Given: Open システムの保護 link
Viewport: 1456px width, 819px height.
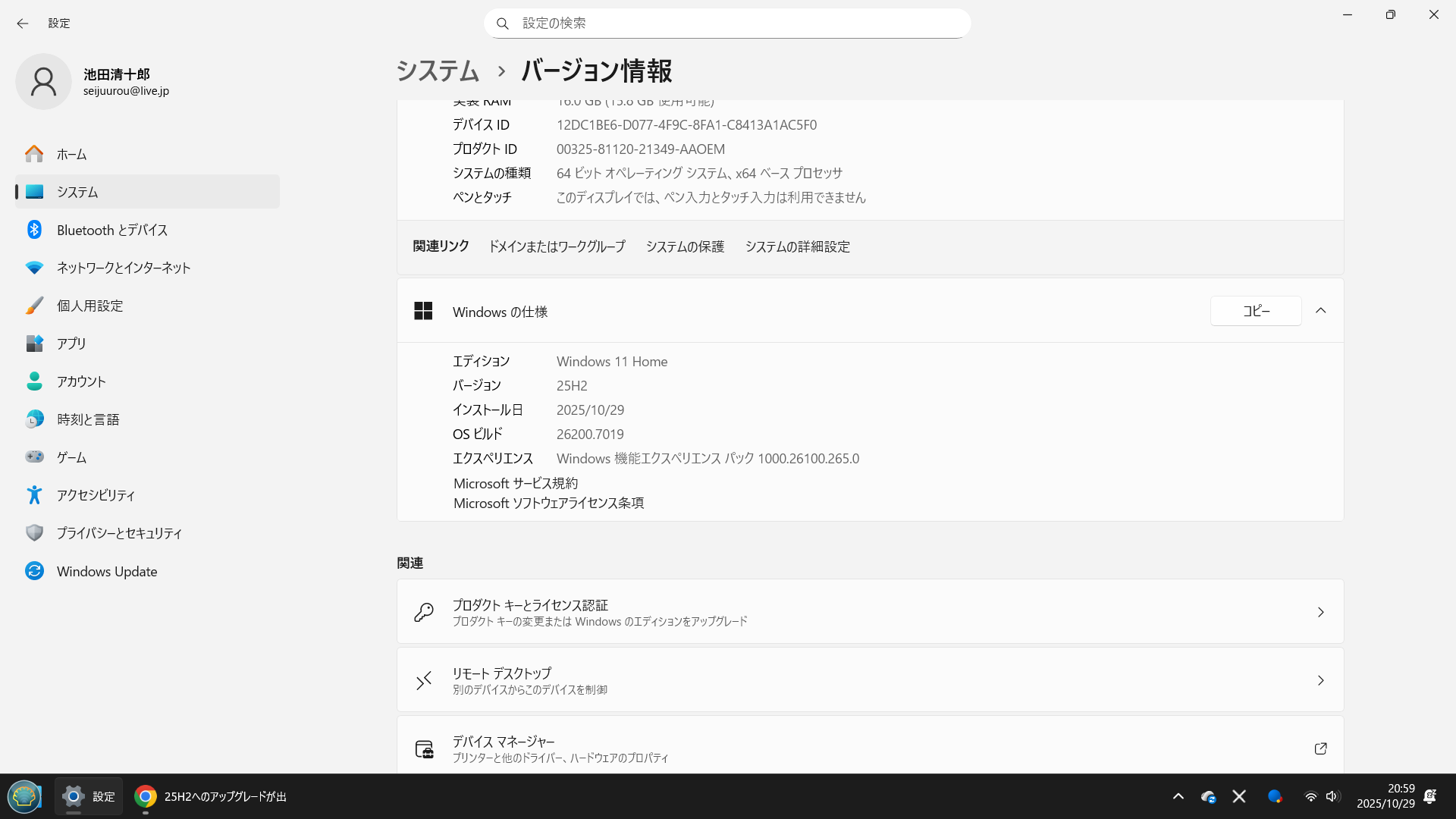Looking at the screenshot, I should click(x=685, y=247).
